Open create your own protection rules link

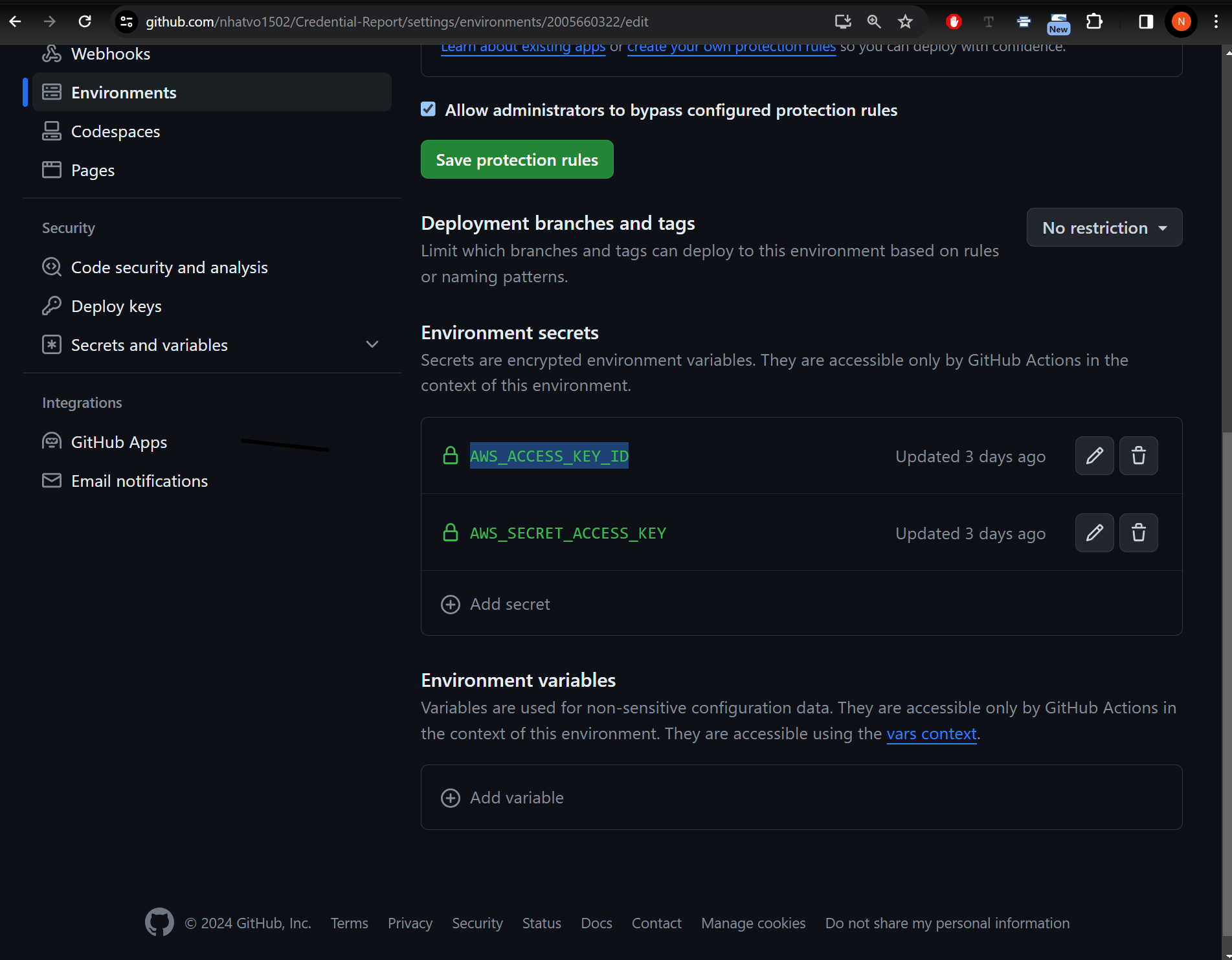click(x=732, y=47)
